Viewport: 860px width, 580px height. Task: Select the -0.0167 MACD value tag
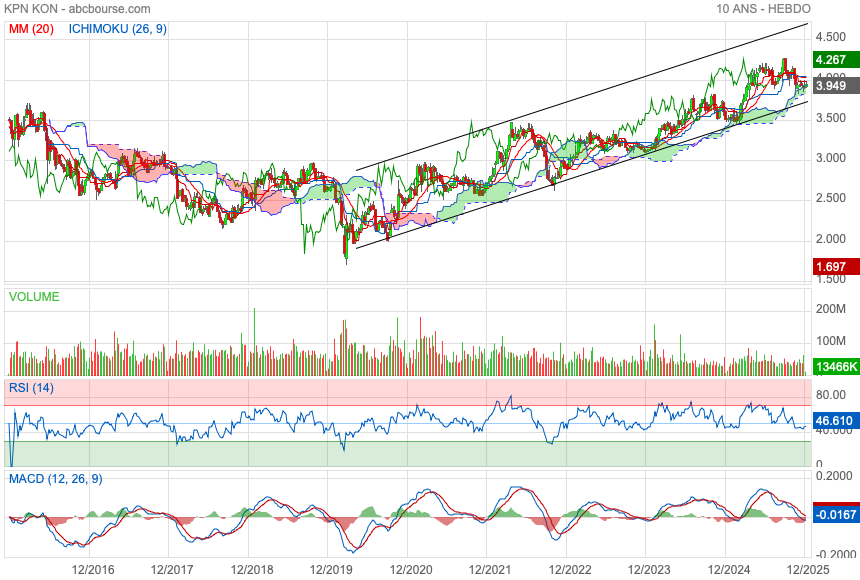point(834,515)
